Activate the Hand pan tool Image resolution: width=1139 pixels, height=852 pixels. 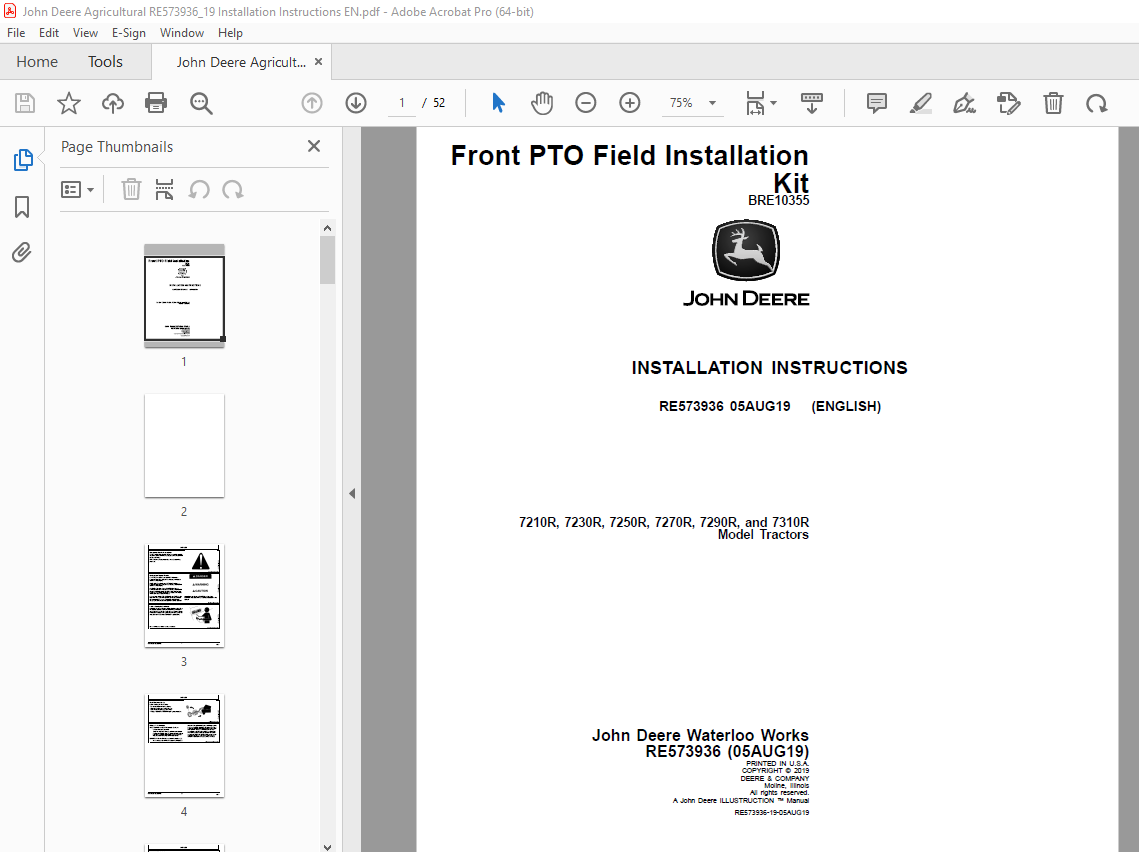542,103
